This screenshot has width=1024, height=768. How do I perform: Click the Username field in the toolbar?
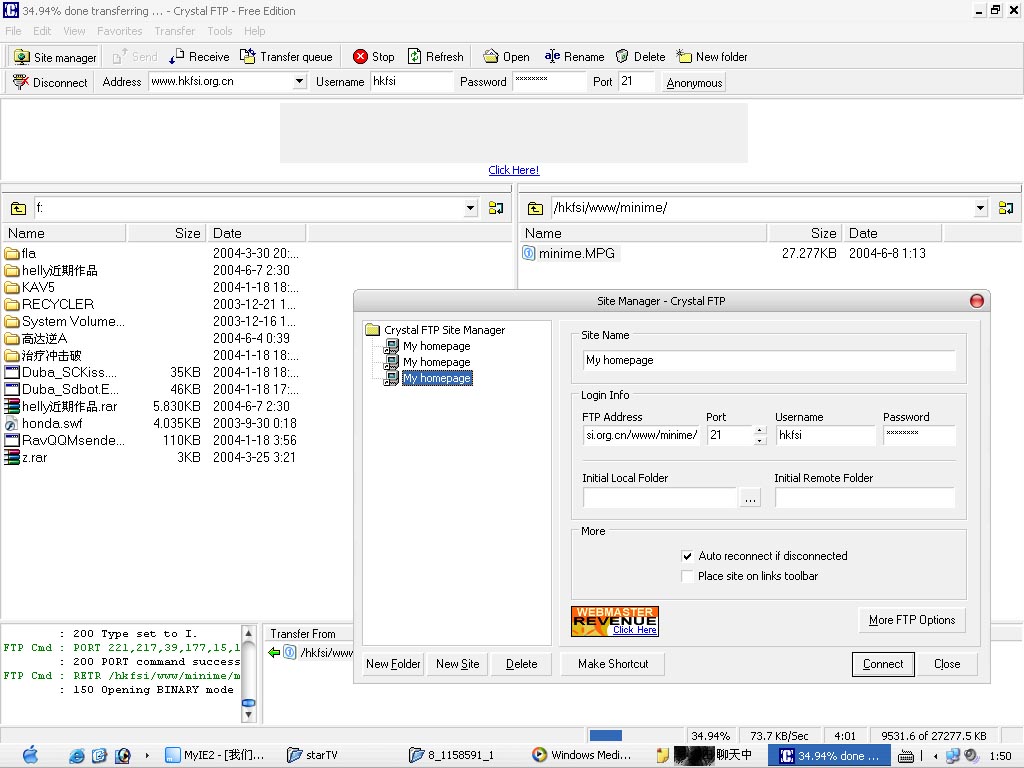[411, 82]
